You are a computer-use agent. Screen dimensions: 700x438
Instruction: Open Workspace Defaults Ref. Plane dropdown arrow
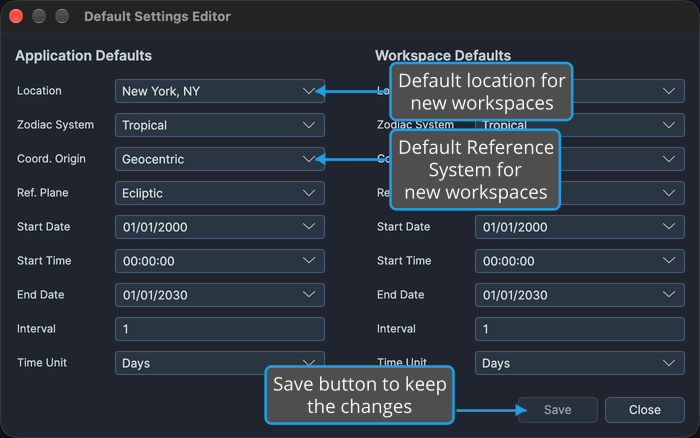point(668,193)
